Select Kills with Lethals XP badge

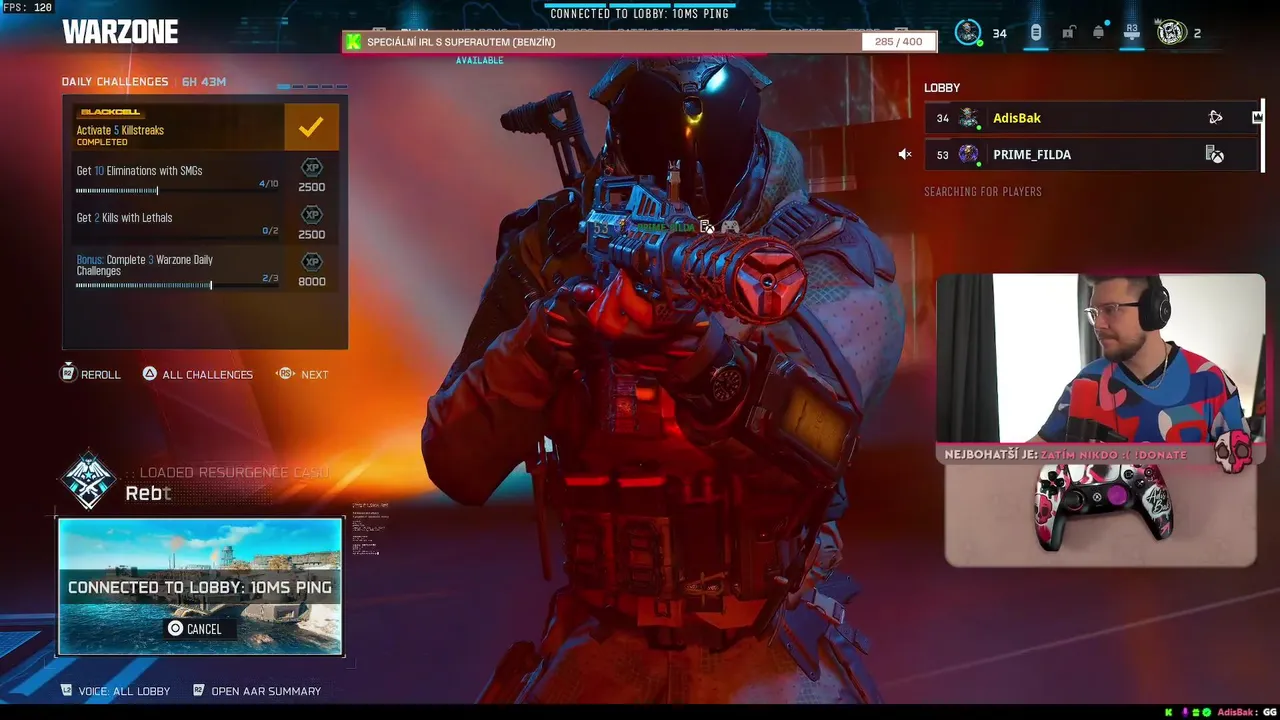[312, 215]
